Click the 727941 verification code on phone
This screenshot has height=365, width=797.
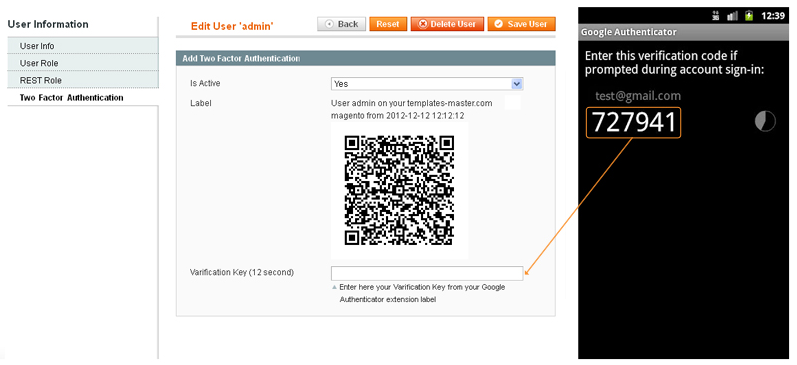[x=633, y=123]
